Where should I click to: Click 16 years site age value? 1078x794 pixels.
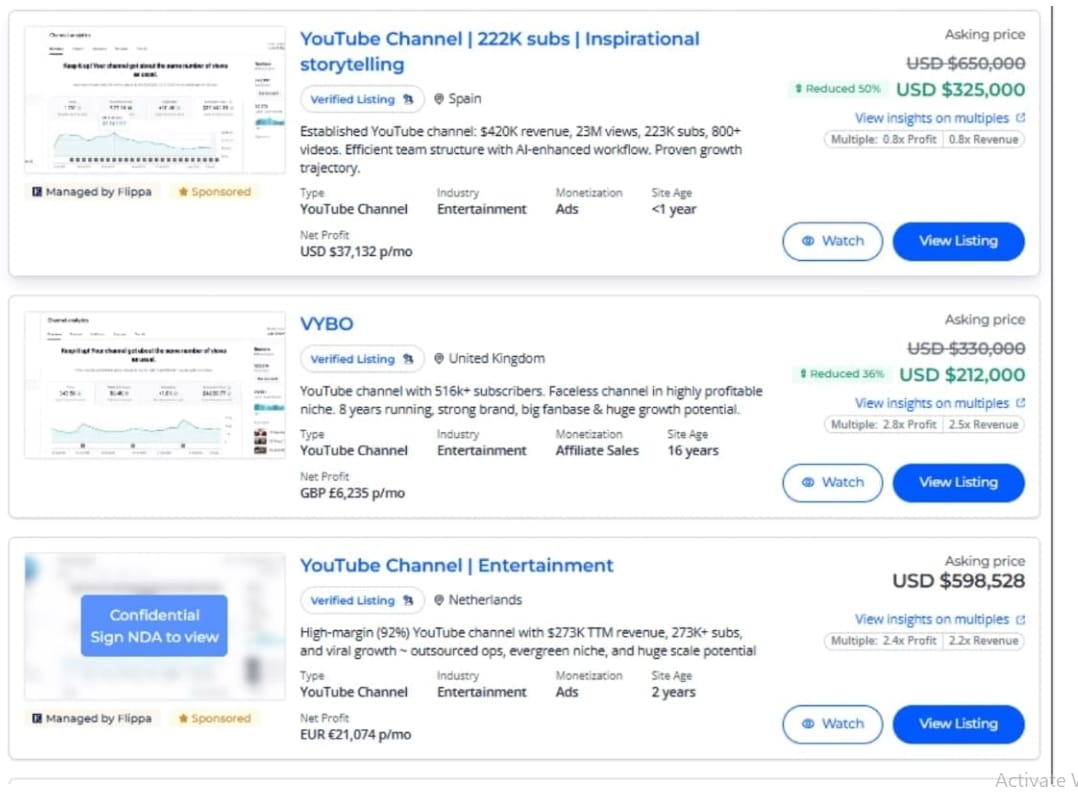[692, 451]
